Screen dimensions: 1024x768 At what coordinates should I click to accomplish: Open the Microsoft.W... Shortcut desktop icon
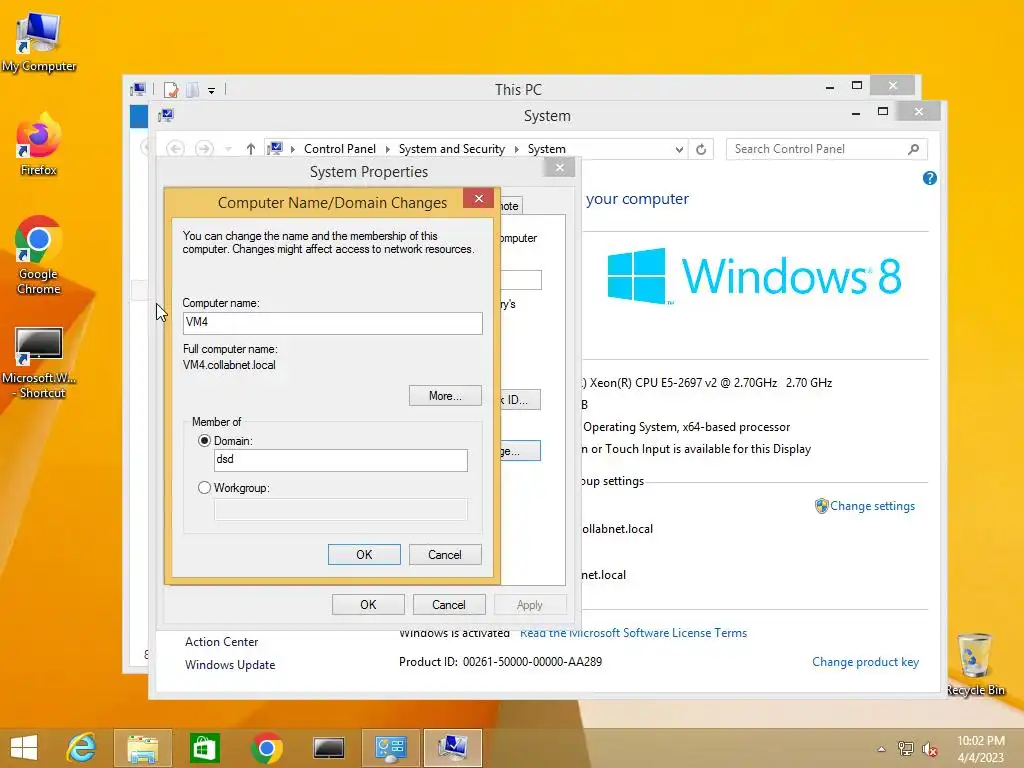click(39, 362)
